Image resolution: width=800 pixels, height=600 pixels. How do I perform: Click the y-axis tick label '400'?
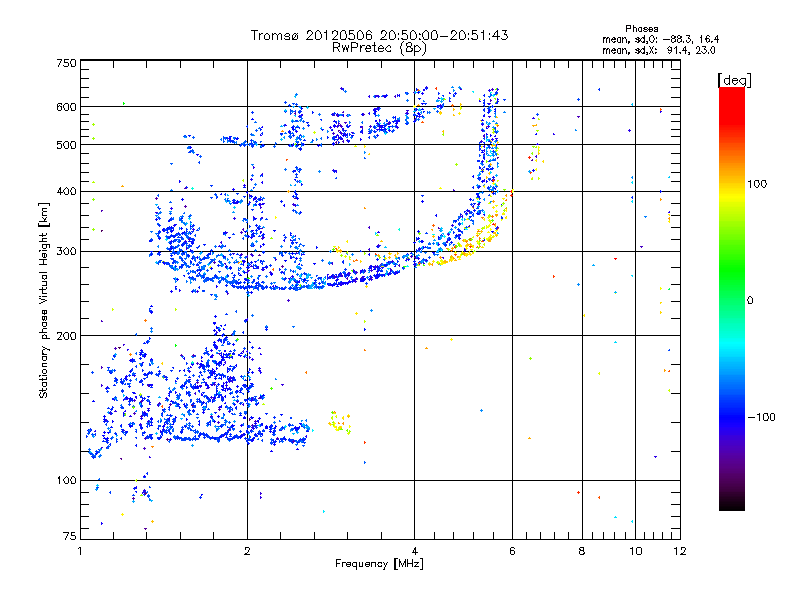tap(66, 191)
